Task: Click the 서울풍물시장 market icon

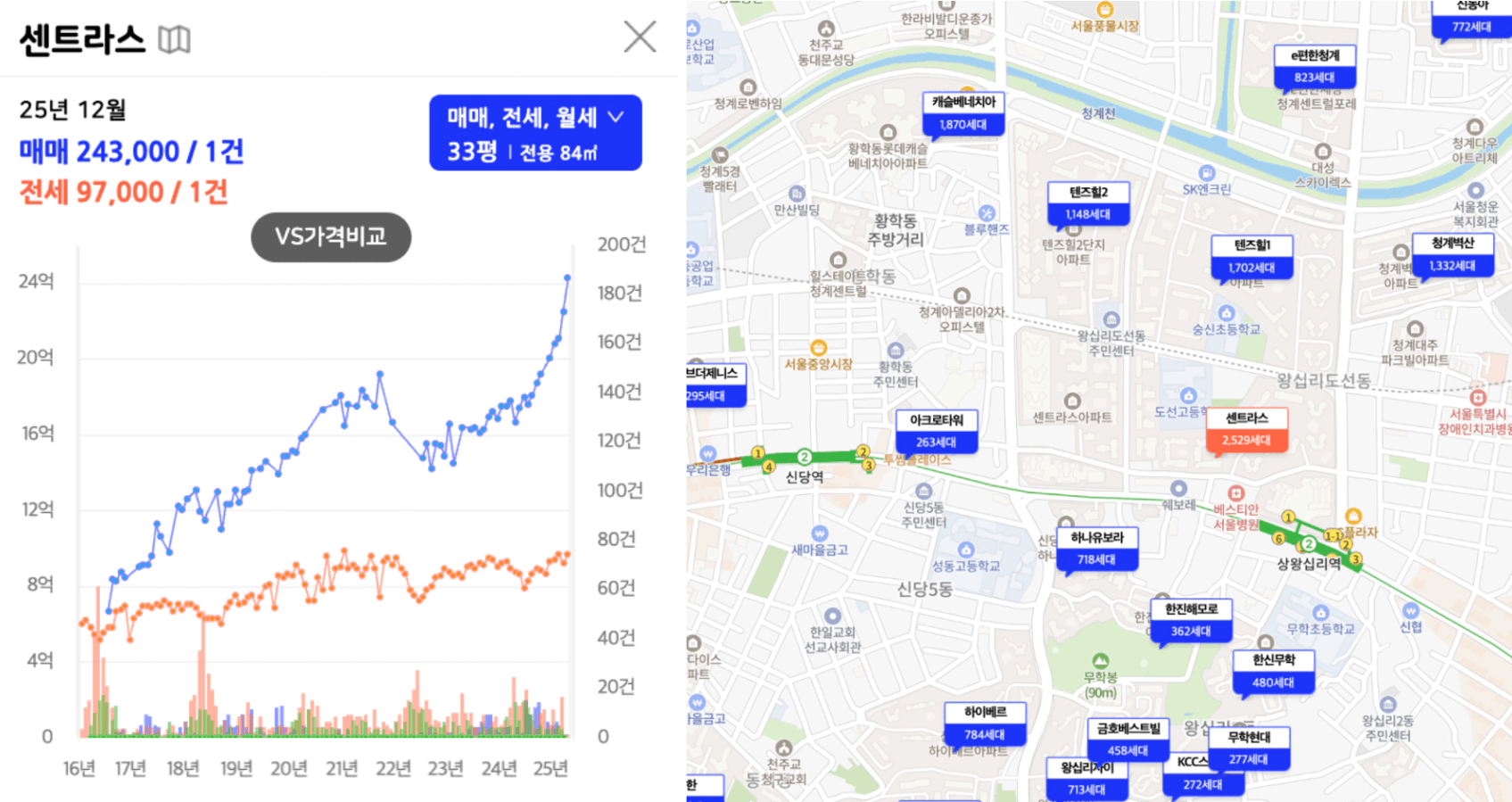Action: coord(1105,10)
